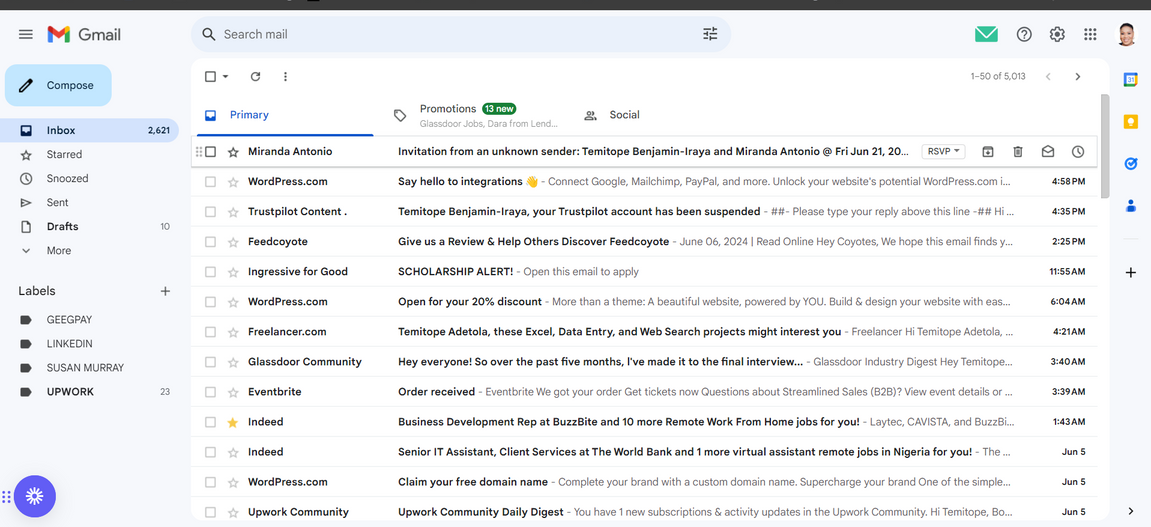Tick the Freelancer.com email checkbox
The height and width of the screenshot is (527, 1151).
(x=211, y=332)
